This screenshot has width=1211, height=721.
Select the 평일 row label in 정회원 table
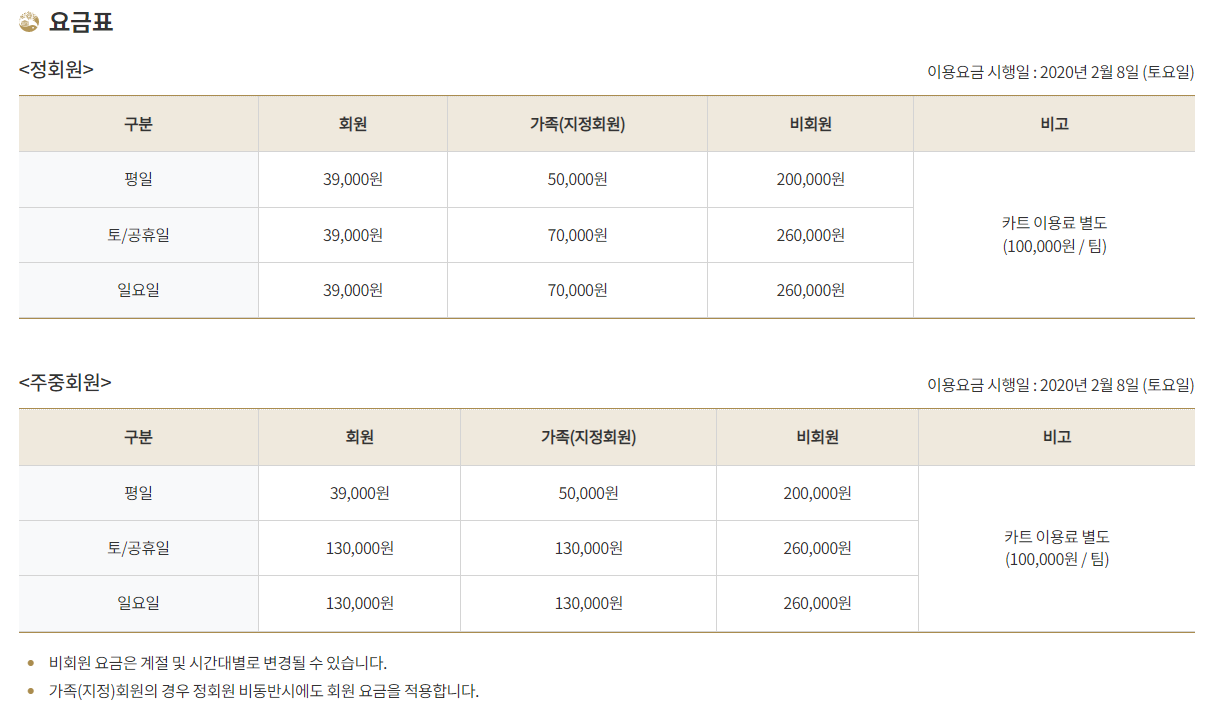138,179
